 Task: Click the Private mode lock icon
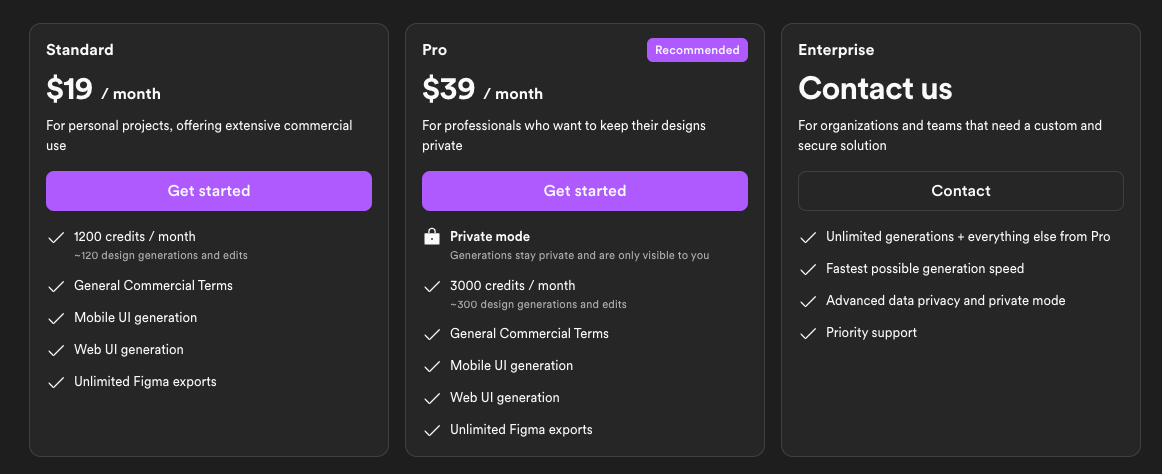click(431, 237)
